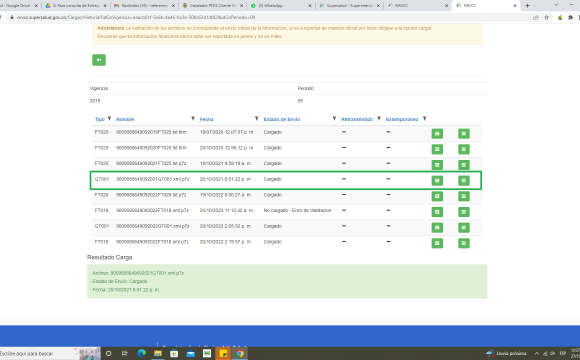Open a new browser tab

click(527, 6)
